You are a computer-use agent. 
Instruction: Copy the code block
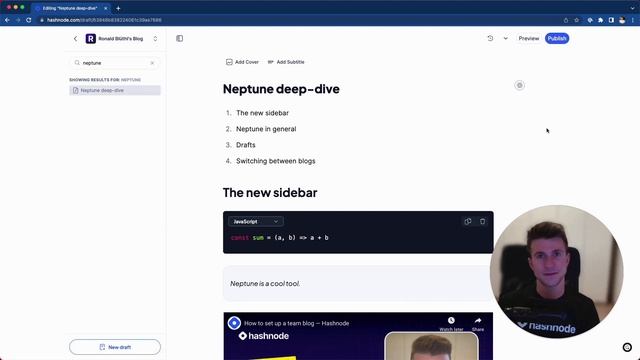[x=468, y=222]
